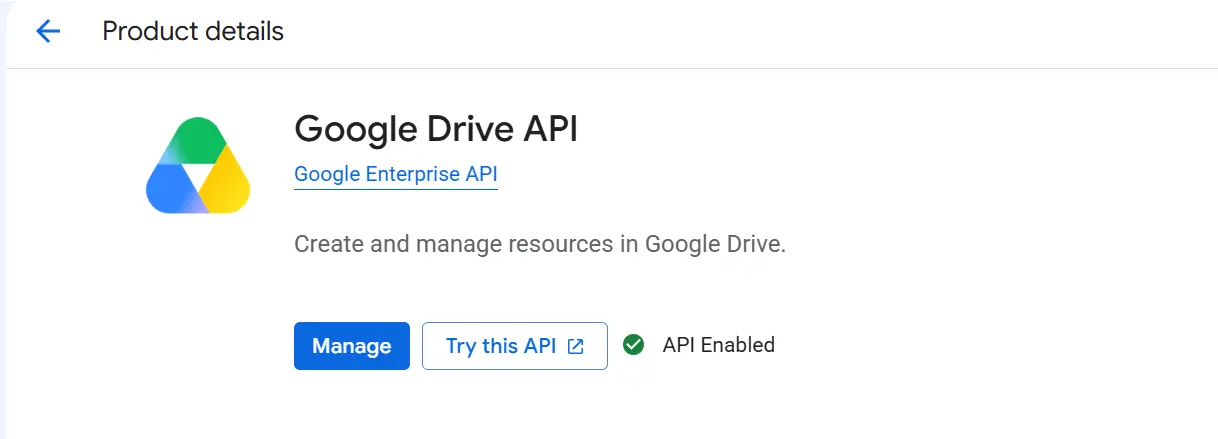Click the green API Enabled checkmark icon
Image resolution: width=1218 pixels, height=439 pixels.
click(x=633, y=345)
